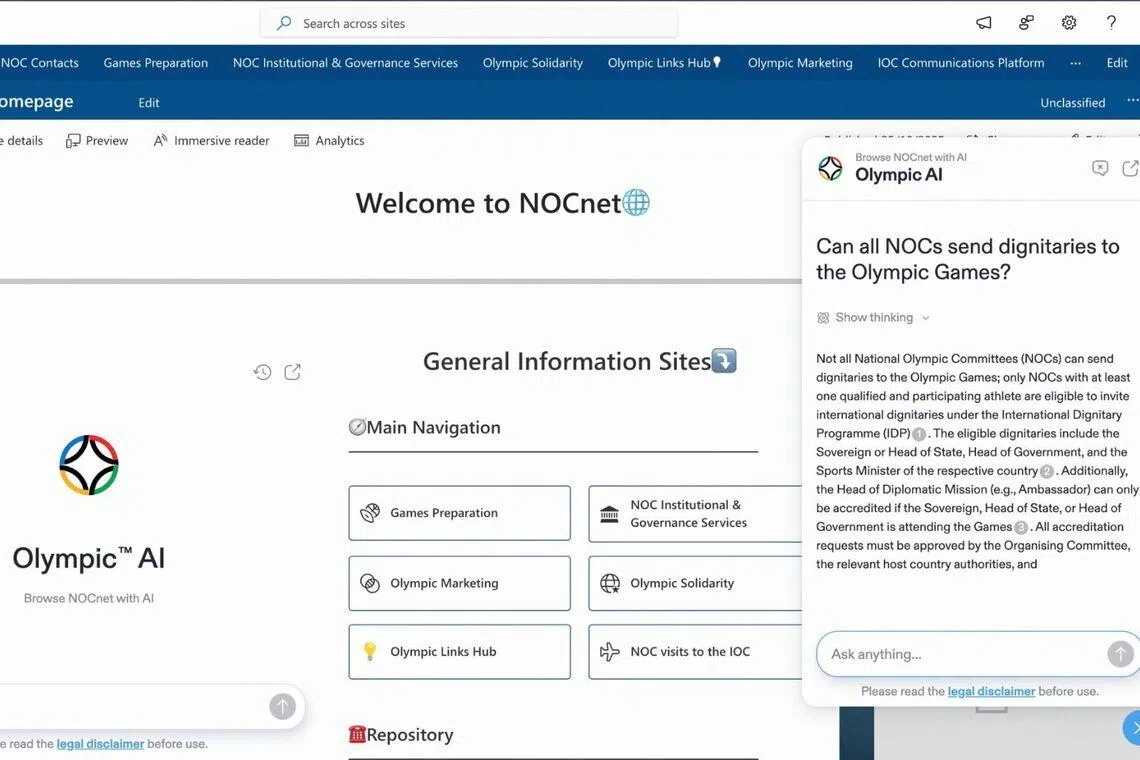The image size is (1140, 760).
Task: Click the Olympic AI rings logo
Action: coord(88,464)
